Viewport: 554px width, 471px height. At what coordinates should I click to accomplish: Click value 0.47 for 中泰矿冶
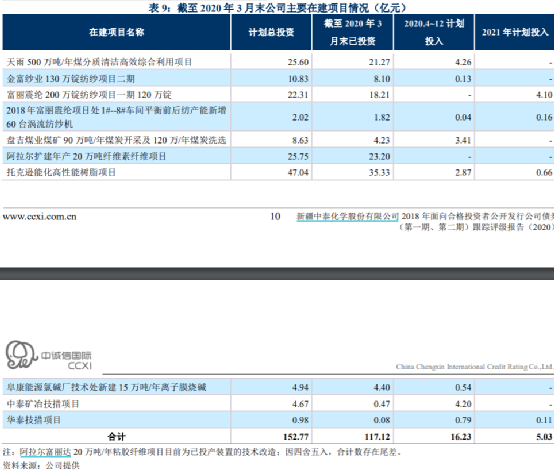382,404
